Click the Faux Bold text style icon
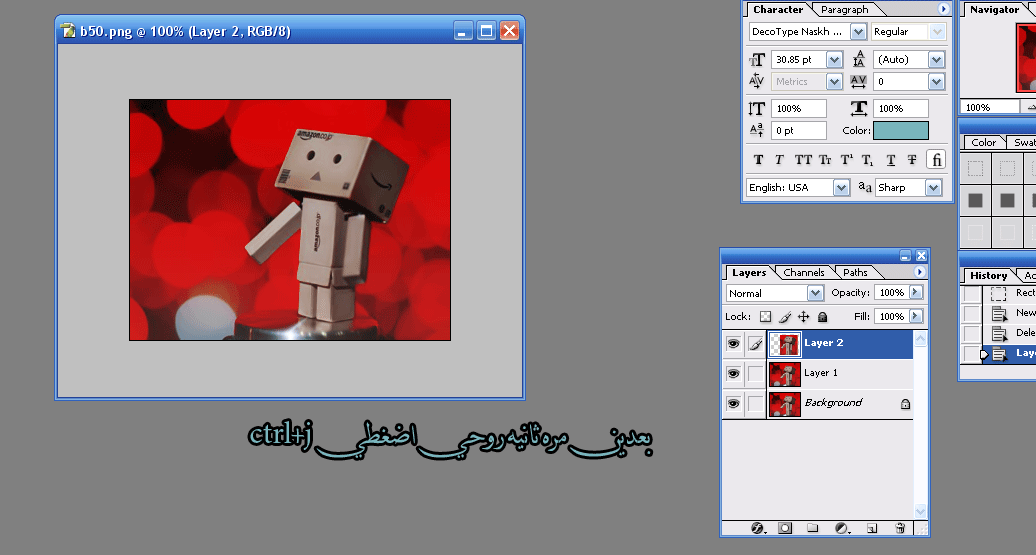 click(x=758, y=160)
